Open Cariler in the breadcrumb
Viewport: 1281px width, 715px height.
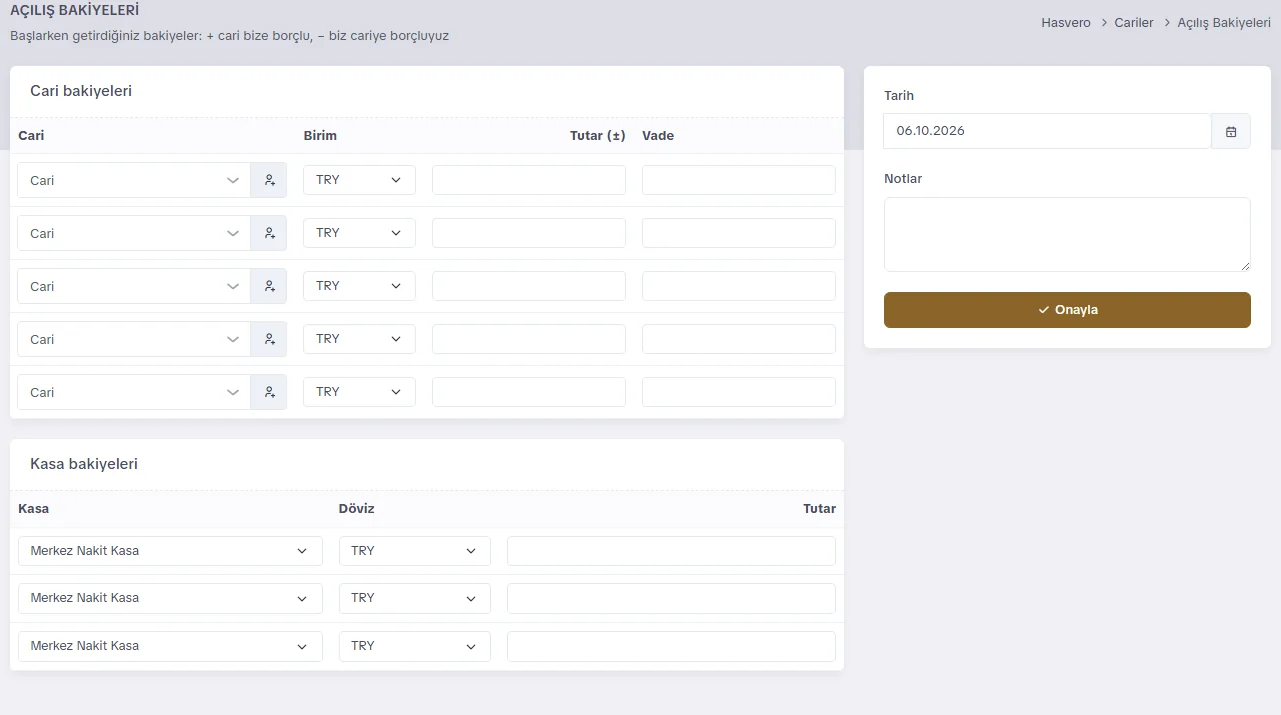tap(1134, 22)
